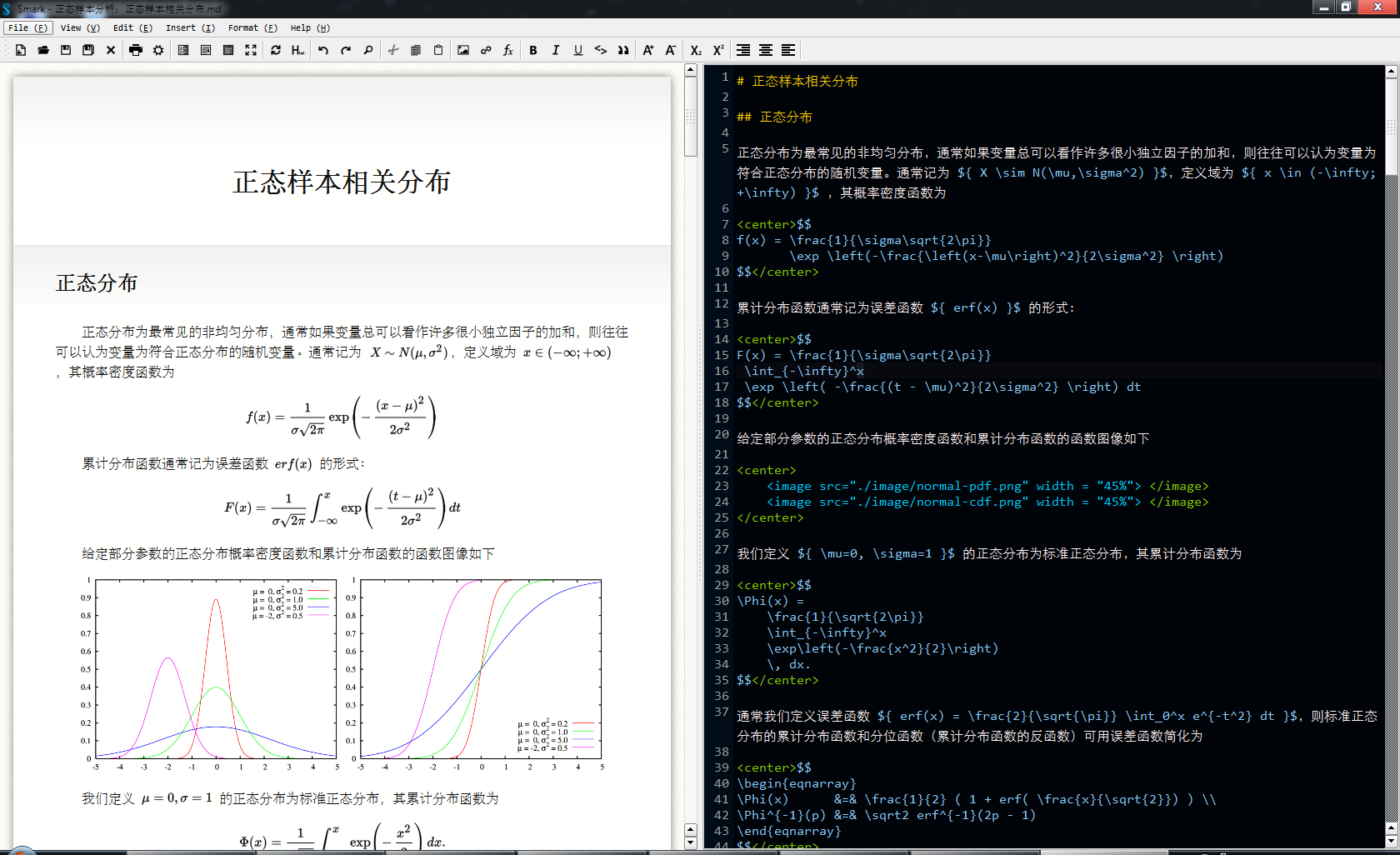
Task: Open the Format menu
Action: 252,27
